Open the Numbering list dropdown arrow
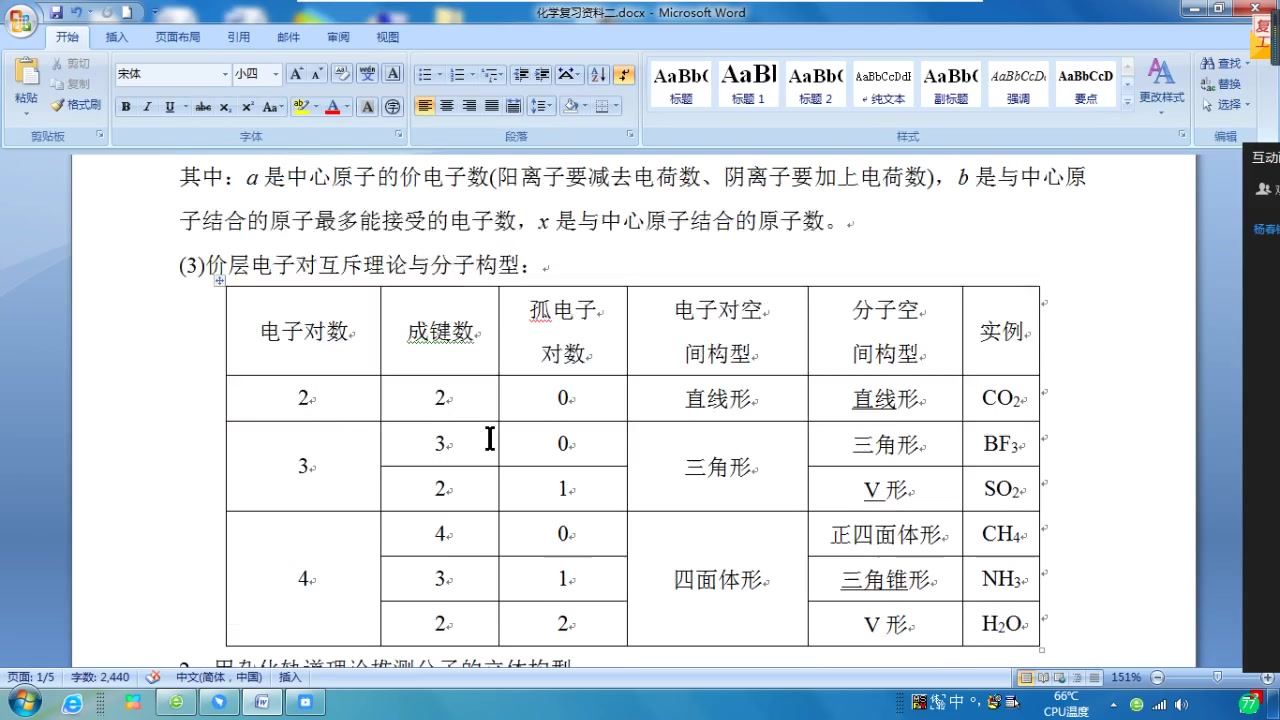Viewport: 1280px width, 720px height. tap(471, 74)
